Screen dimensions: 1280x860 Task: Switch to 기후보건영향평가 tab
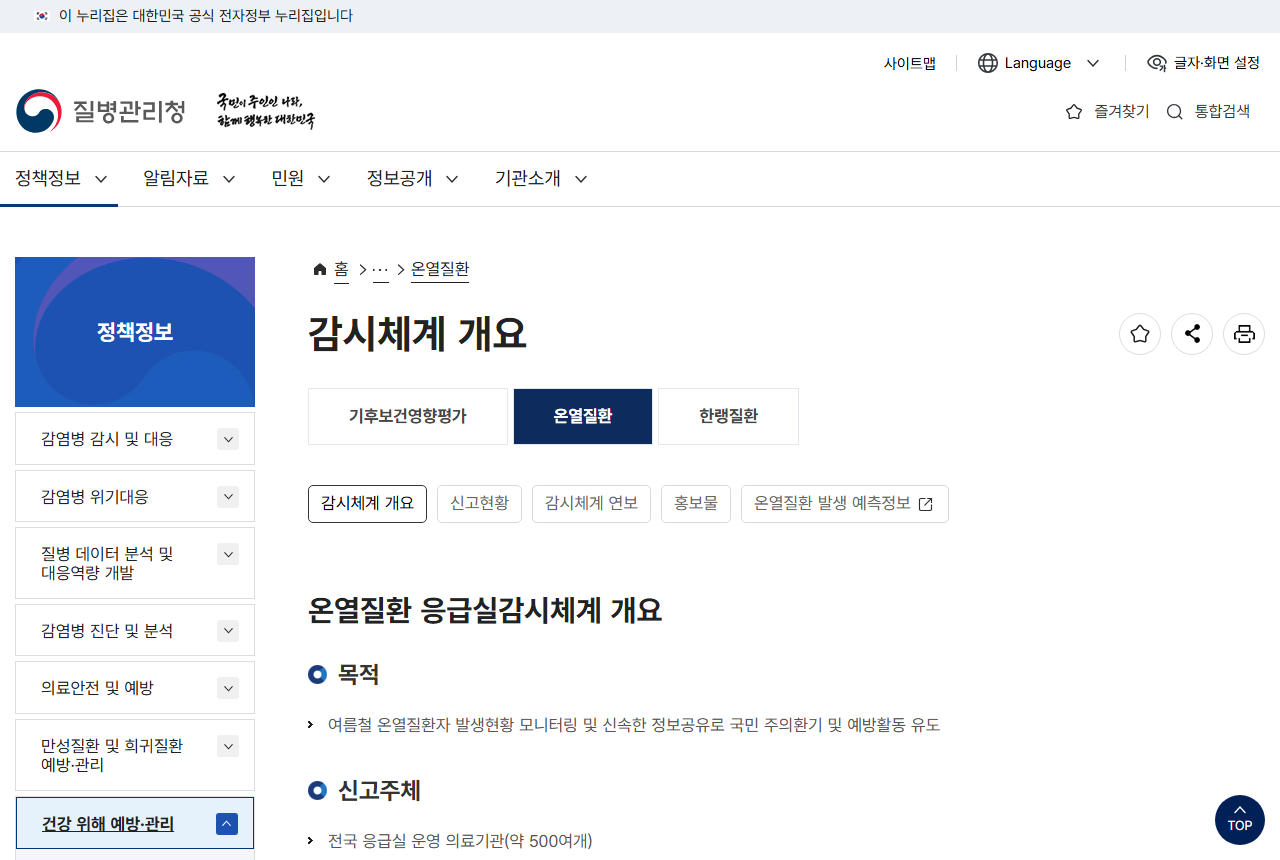point(408,416)
